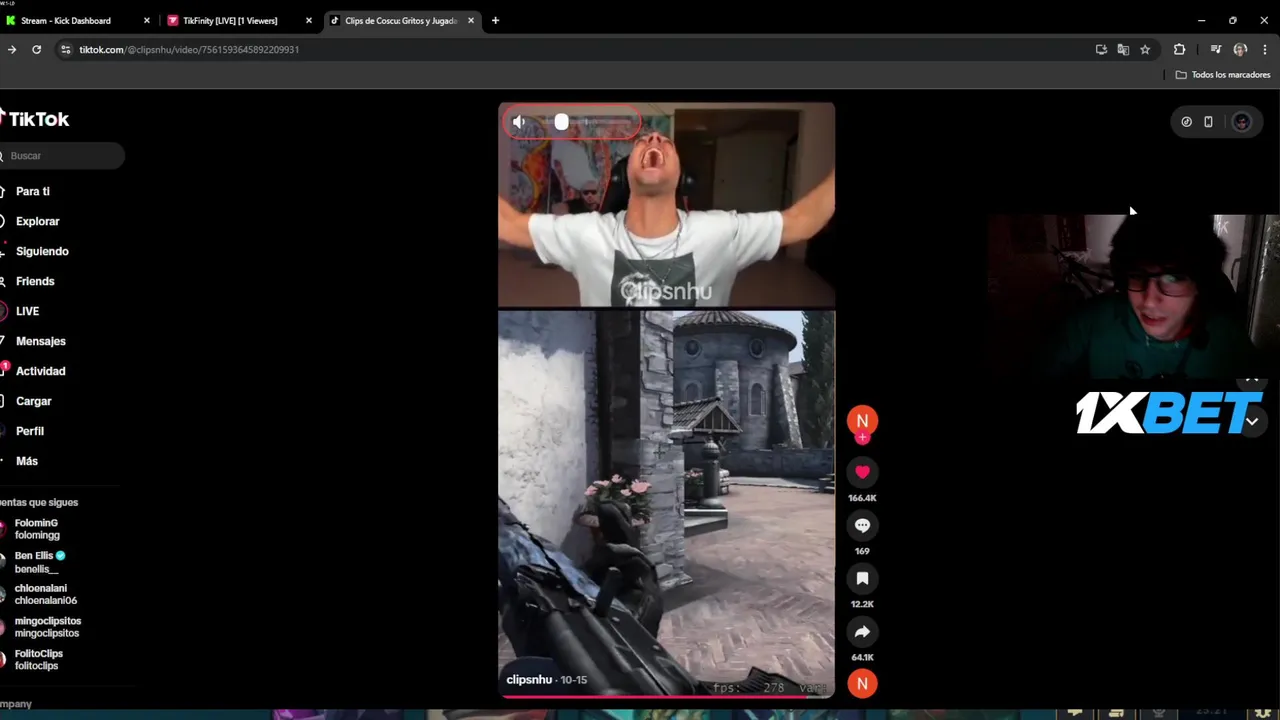Open LIVE section
1280x720 pixels.
click(x=27, y=311)
